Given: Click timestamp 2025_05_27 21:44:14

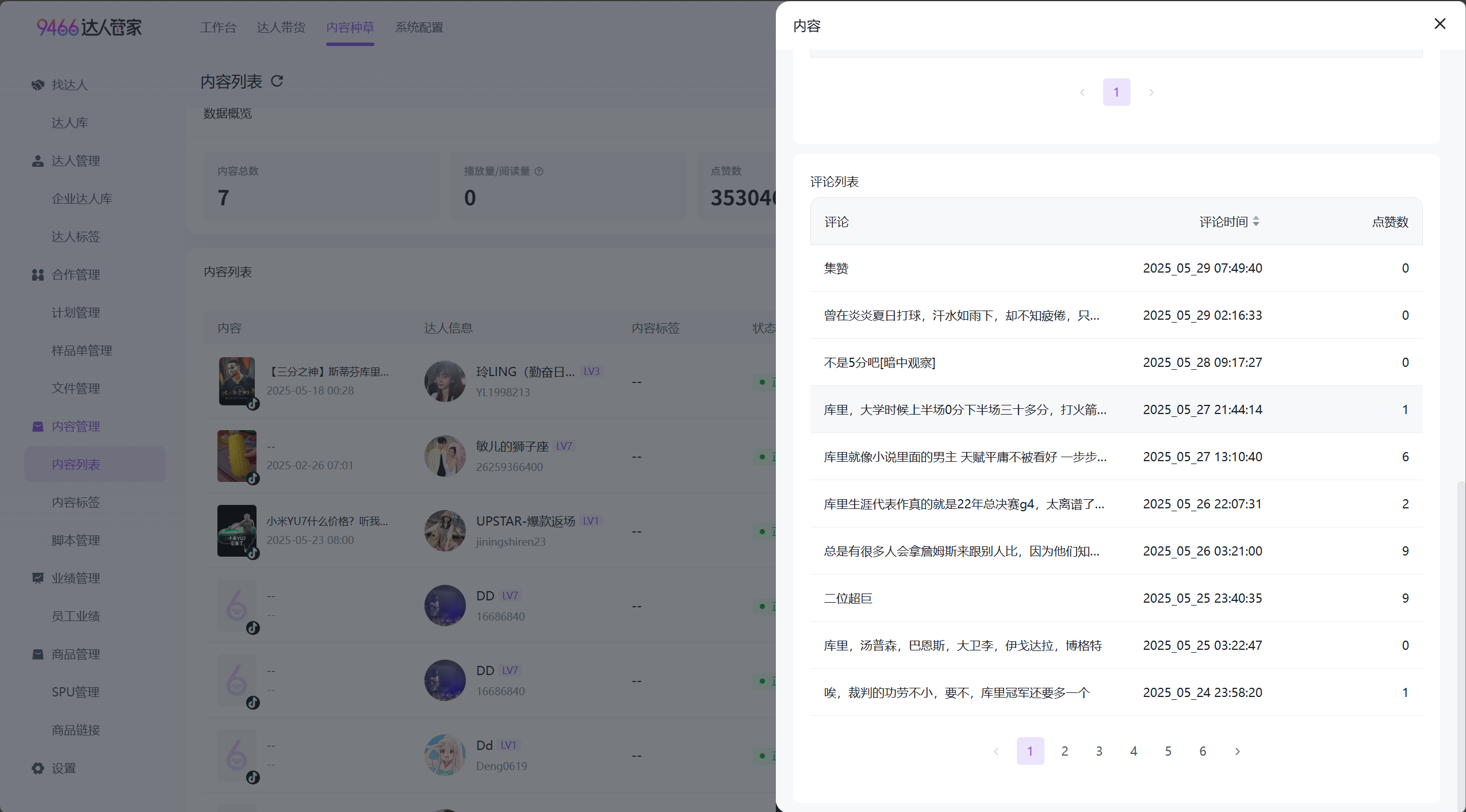Looking at the screenshot, I should click(x=1203, y=410).
